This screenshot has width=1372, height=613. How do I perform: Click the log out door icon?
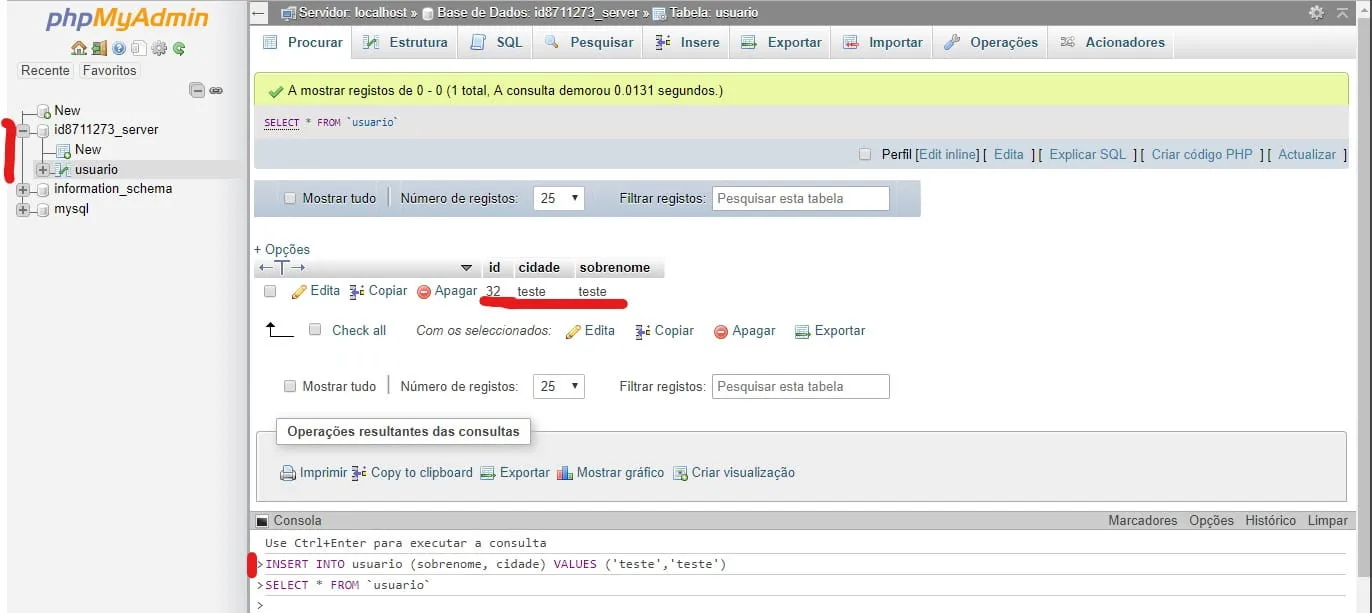[99, 48]
